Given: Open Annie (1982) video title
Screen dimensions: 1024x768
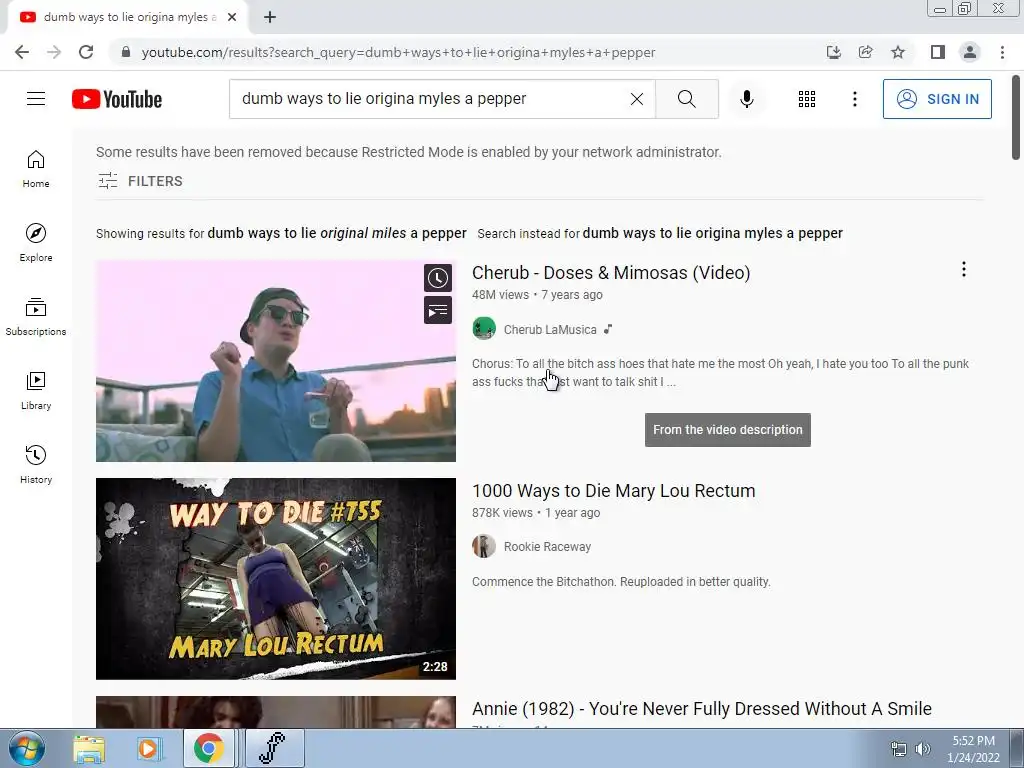Looking at the screenshot, I should 701,709.
